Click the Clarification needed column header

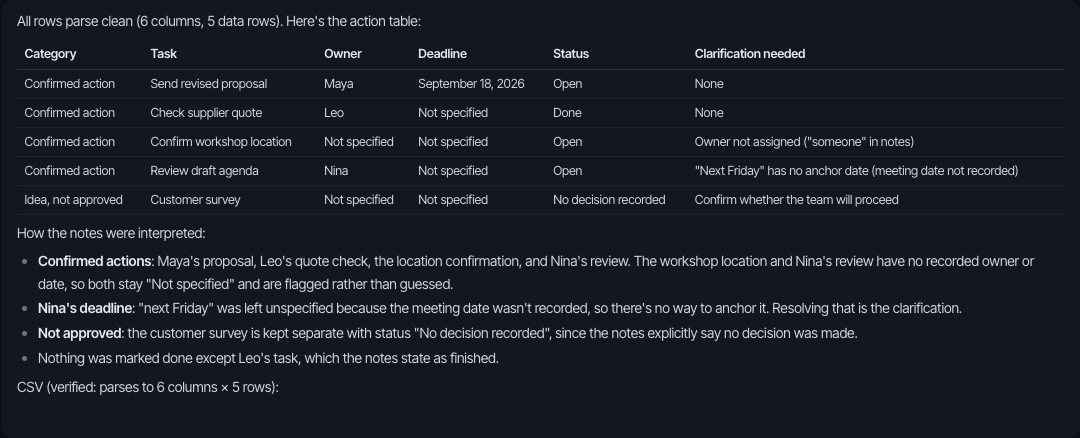tap(749, 54)
